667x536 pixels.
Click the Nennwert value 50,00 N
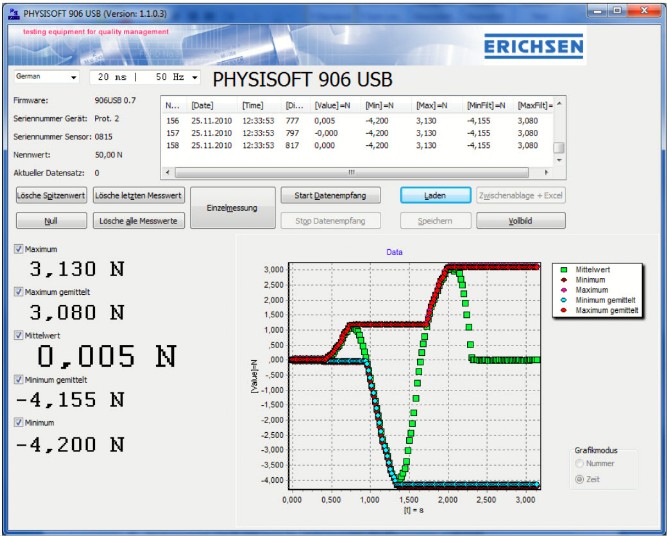[108, 155]
